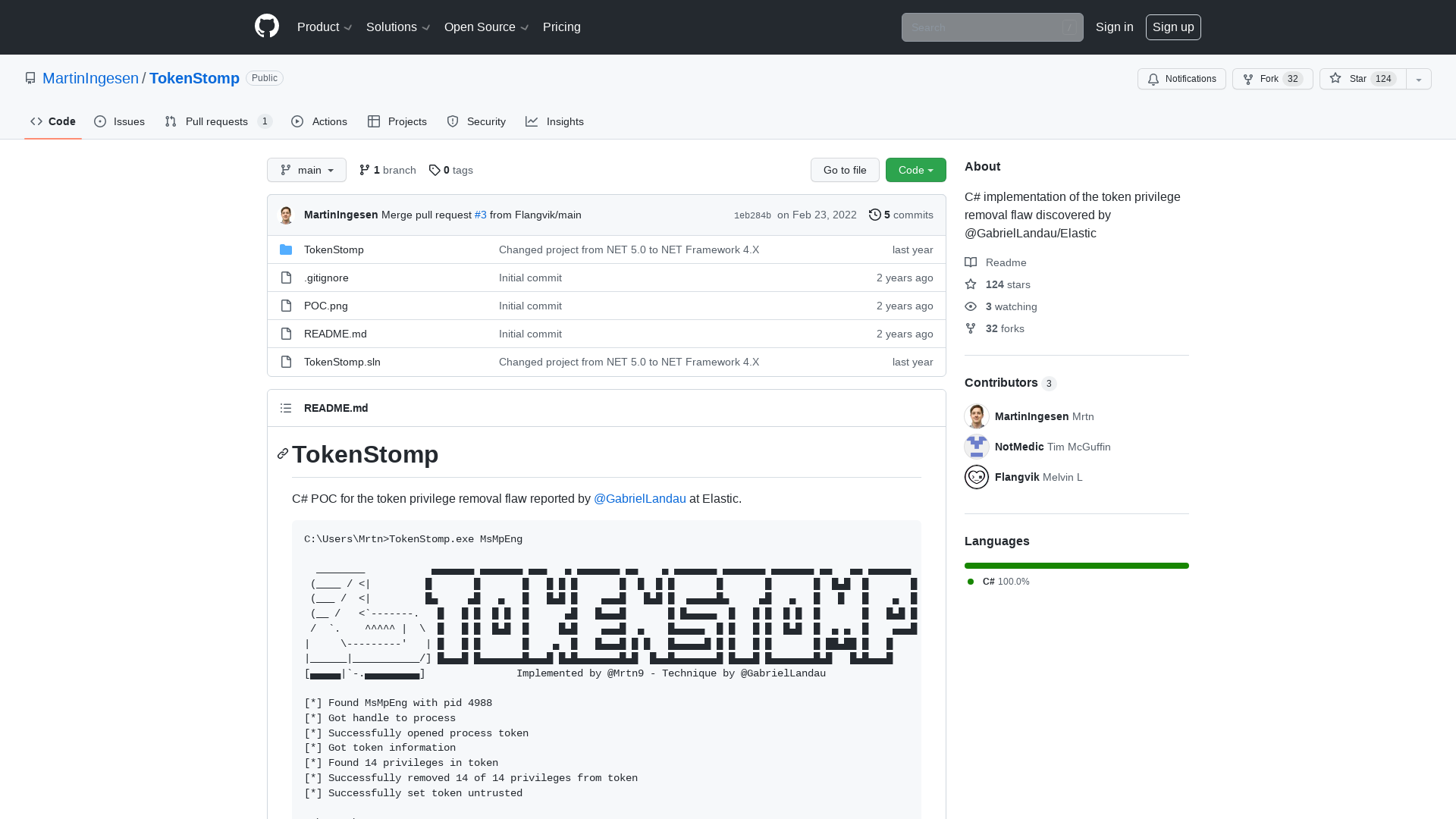This screenshot has width=1456, height=819.
Task: Open the 5 commits link
Action: pos(901,215)
